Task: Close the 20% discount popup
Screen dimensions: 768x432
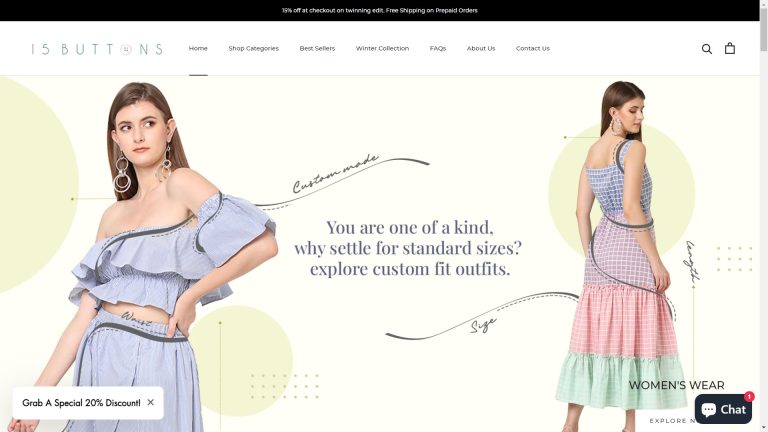Action: point(150,402)
